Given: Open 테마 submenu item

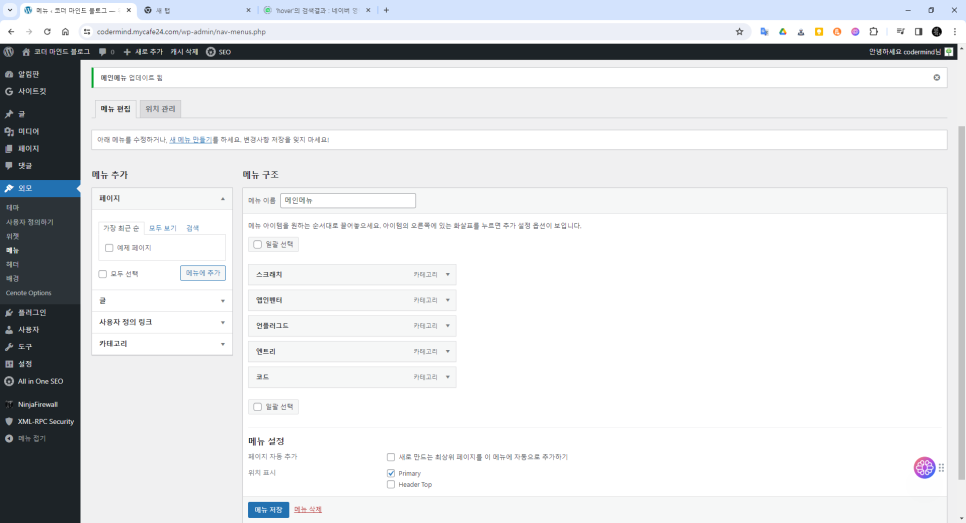Looking at the screenshot, I should (12, 208).
